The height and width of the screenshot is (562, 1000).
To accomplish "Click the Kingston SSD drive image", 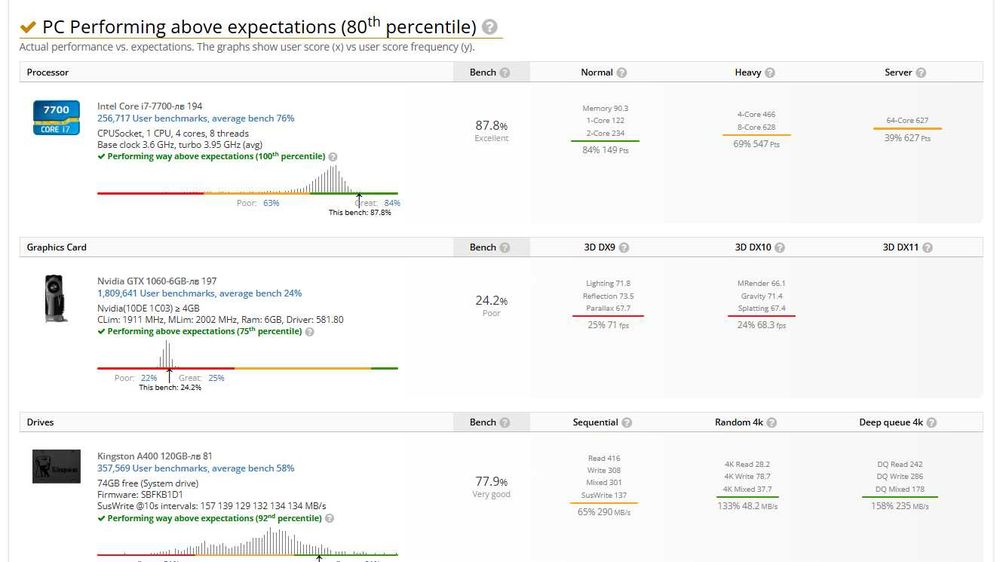I will point(56,466).
